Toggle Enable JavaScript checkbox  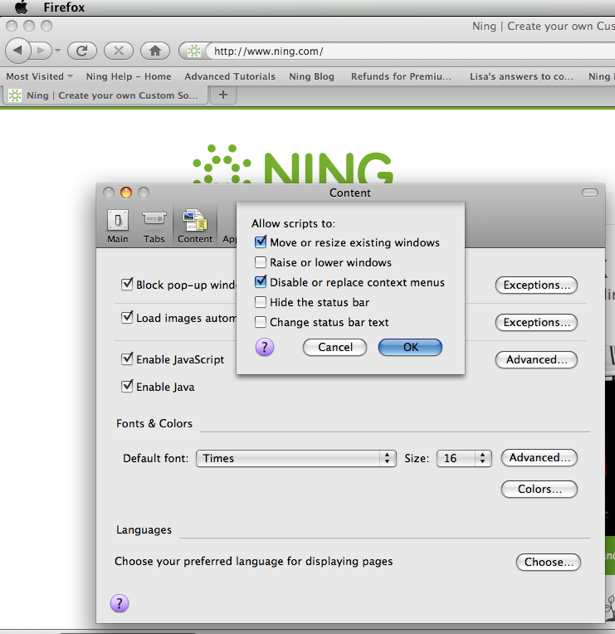point(127,359)
